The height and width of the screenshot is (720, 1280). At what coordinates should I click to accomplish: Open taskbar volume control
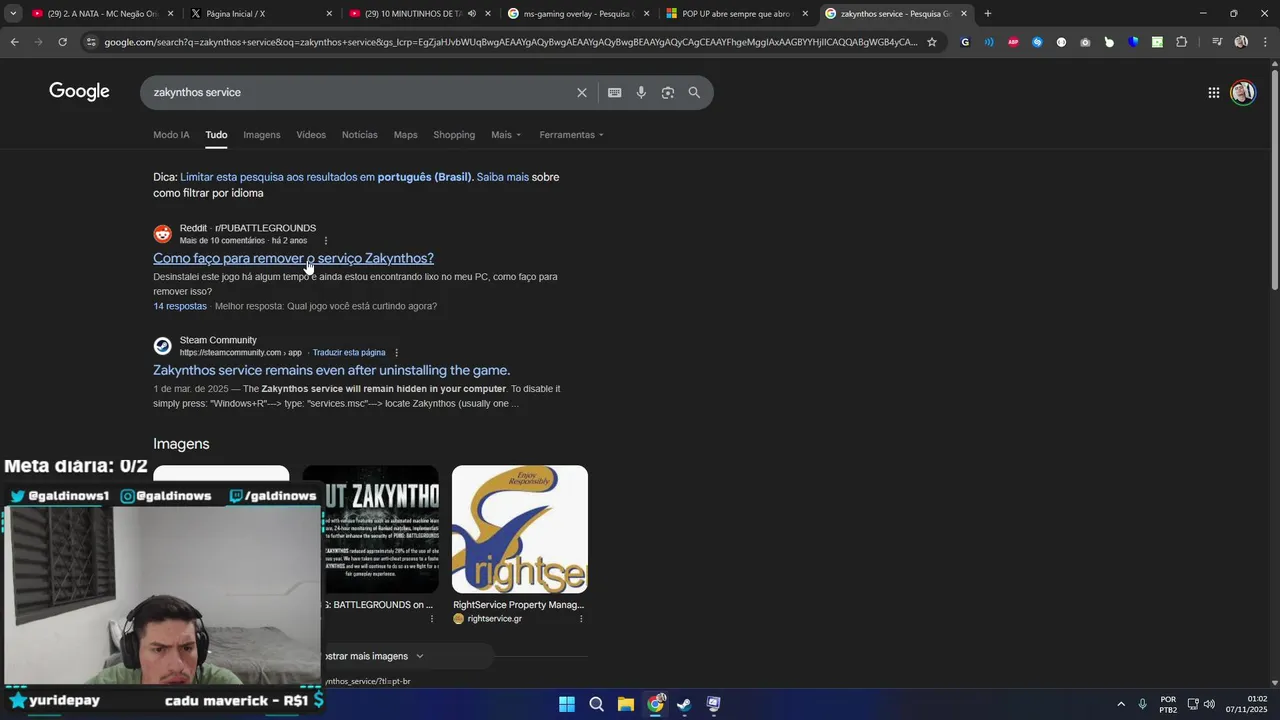tap(1209, 704)
